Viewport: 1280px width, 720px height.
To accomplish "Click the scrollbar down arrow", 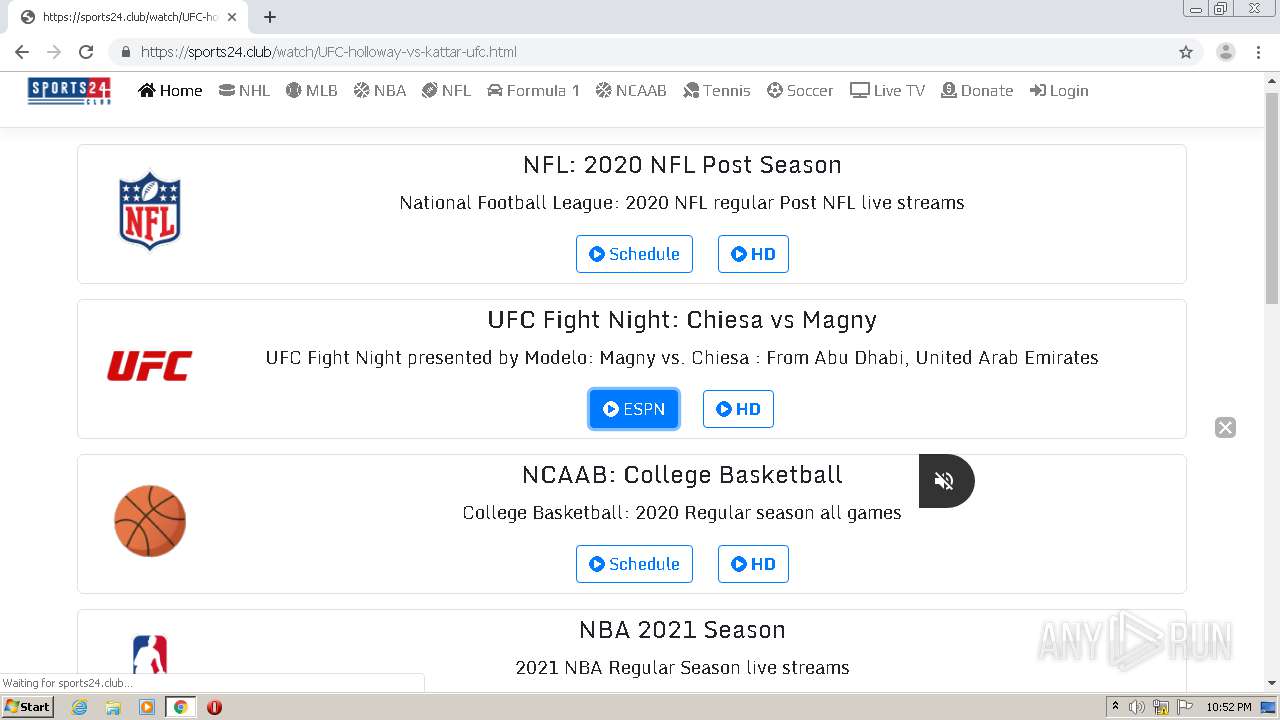I will [1272, 683].
